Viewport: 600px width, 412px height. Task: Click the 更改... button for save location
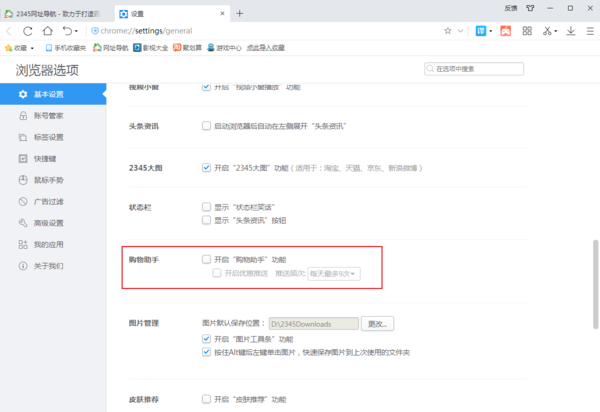tap(379, 324)
